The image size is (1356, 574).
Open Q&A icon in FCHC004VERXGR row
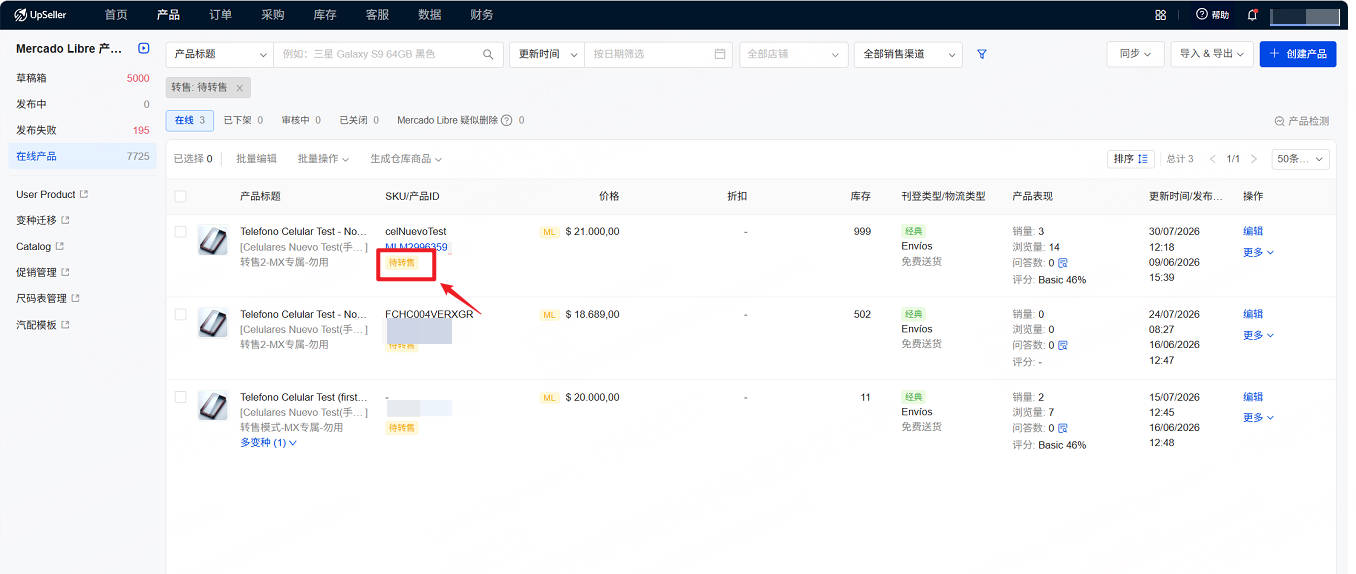click(x=1063, y=346)
